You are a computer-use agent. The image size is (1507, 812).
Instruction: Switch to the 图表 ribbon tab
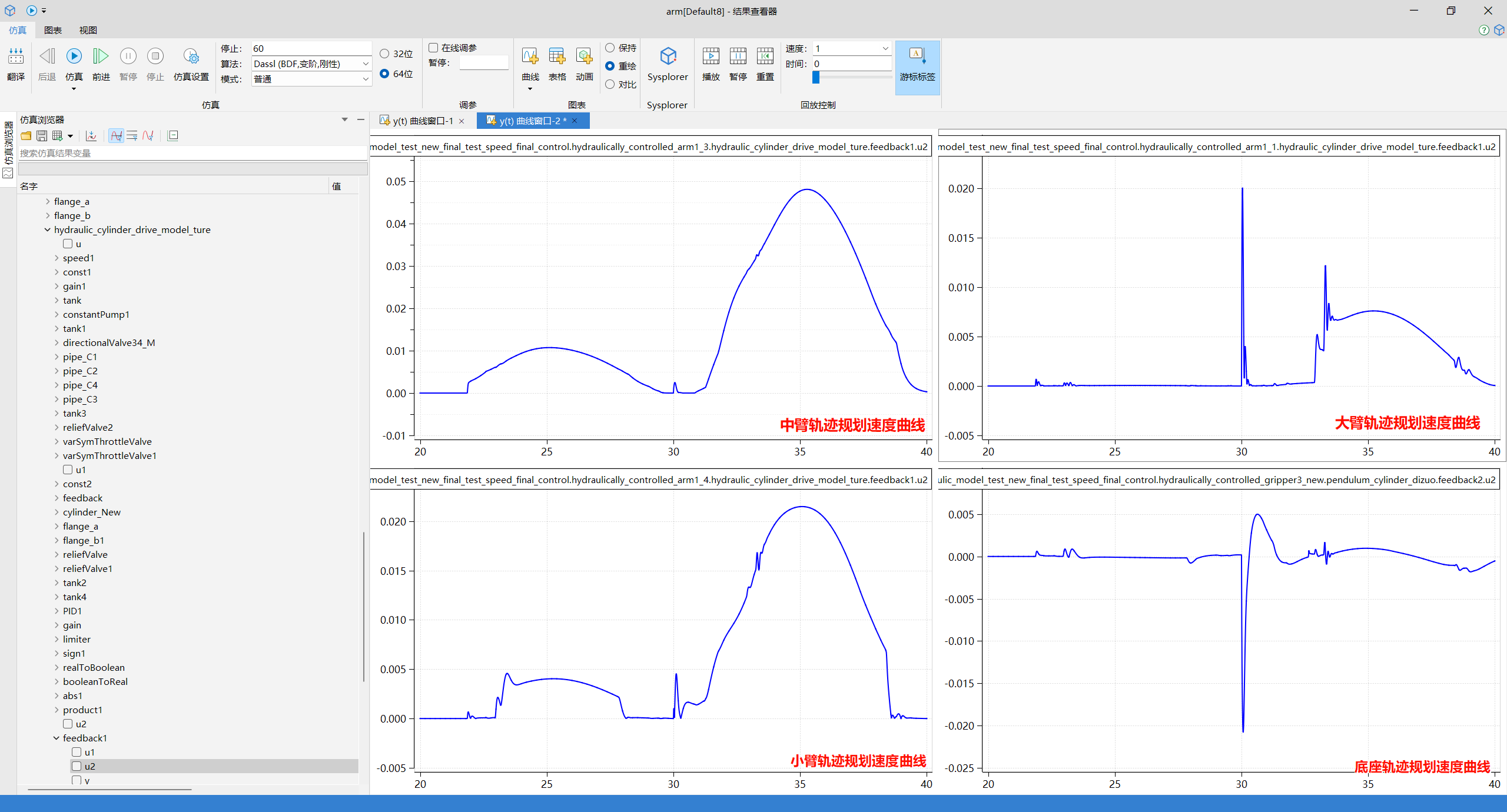53,30
